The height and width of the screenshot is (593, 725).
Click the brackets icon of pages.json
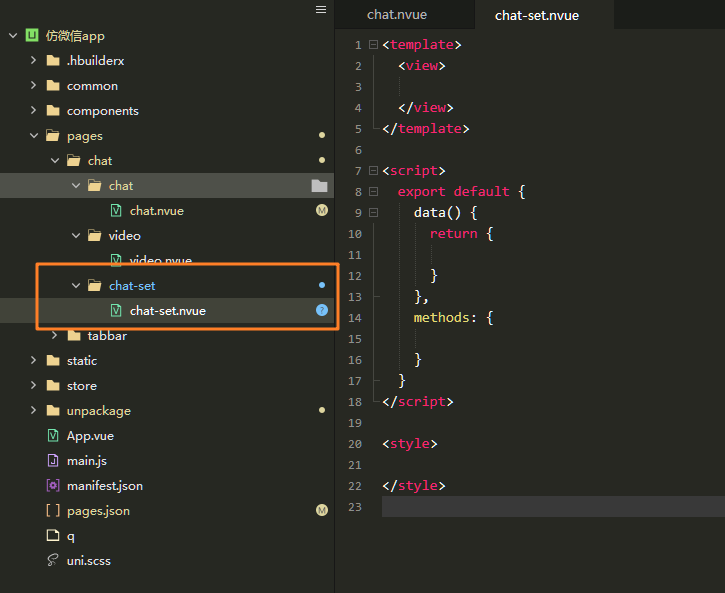53,510
